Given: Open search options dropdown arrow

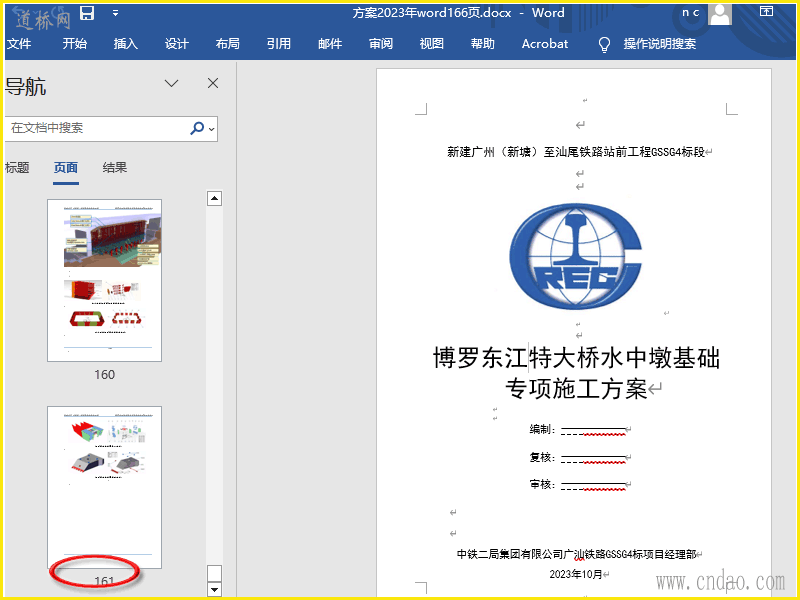Looking at the screenshot, I should coord(212,129).
